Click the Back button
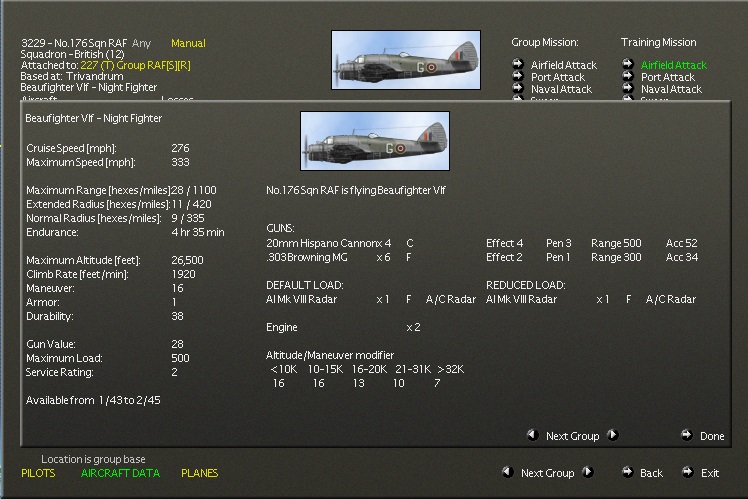 coord(651,473)
